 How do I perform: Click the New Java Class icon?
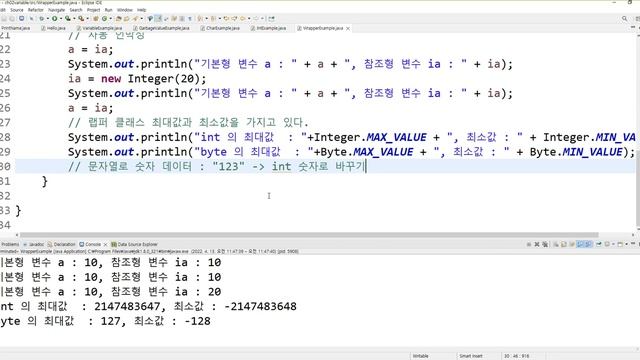click(x=104, y=18)
